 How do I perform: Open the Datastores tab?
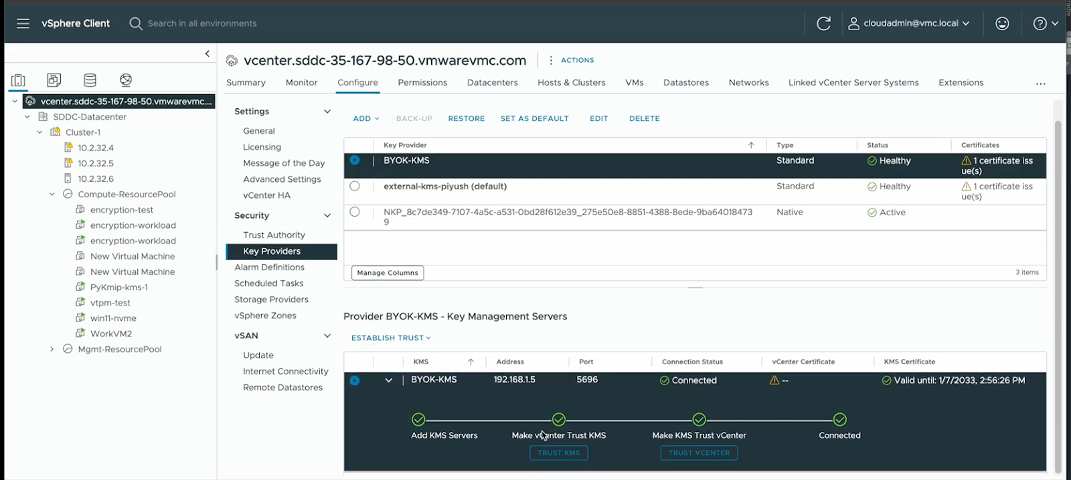[x=685, y=83]
